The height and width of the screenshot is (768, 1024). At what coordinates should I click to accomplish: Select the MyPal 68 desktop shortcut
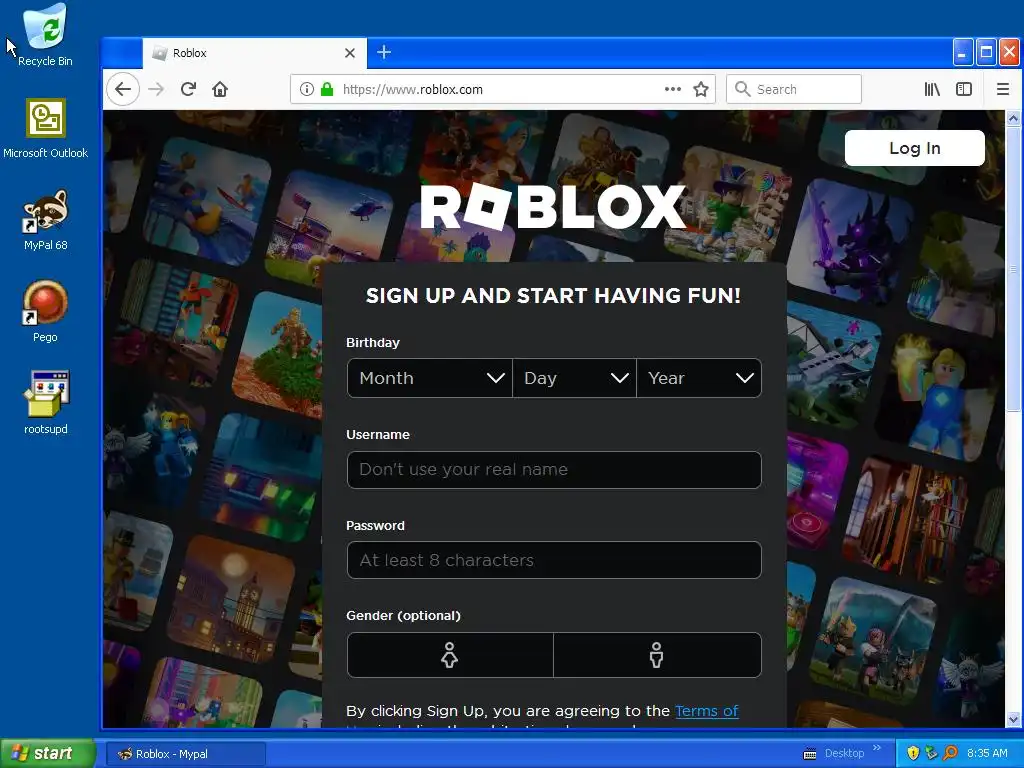click(45, 220)
